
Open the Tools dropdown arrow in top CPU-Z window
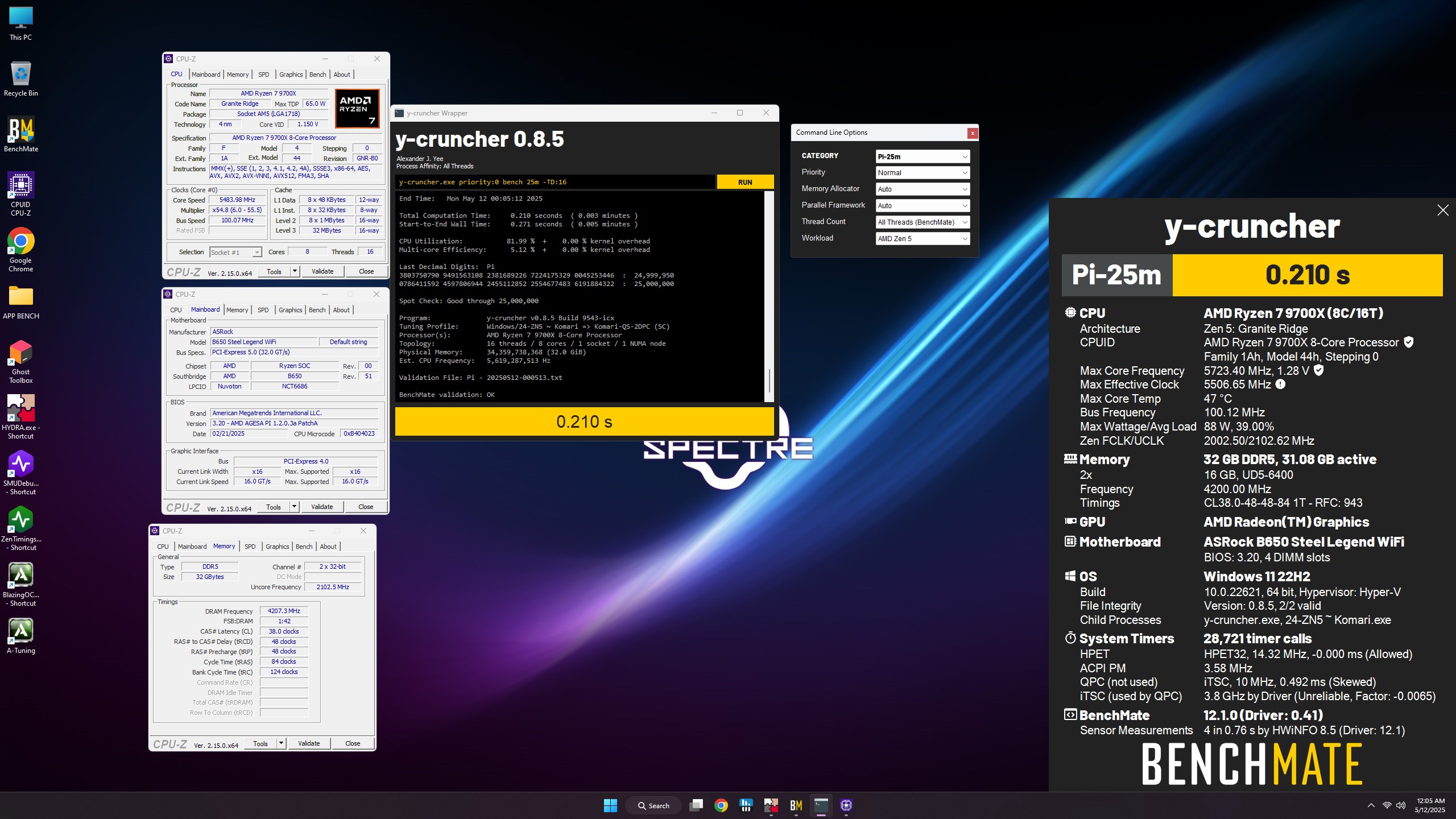tap(295, 272)
